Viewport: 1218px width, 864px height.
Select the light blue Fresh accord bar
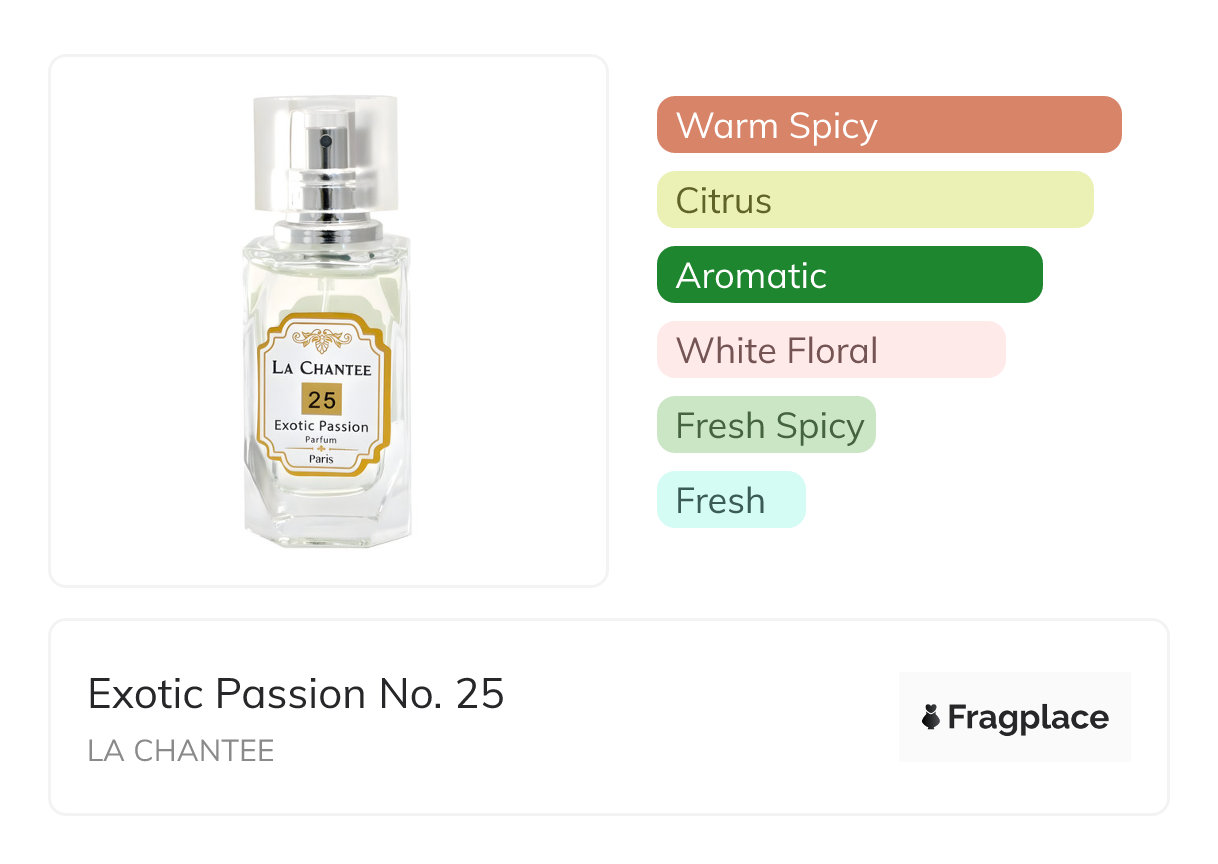tap(730, 500)
